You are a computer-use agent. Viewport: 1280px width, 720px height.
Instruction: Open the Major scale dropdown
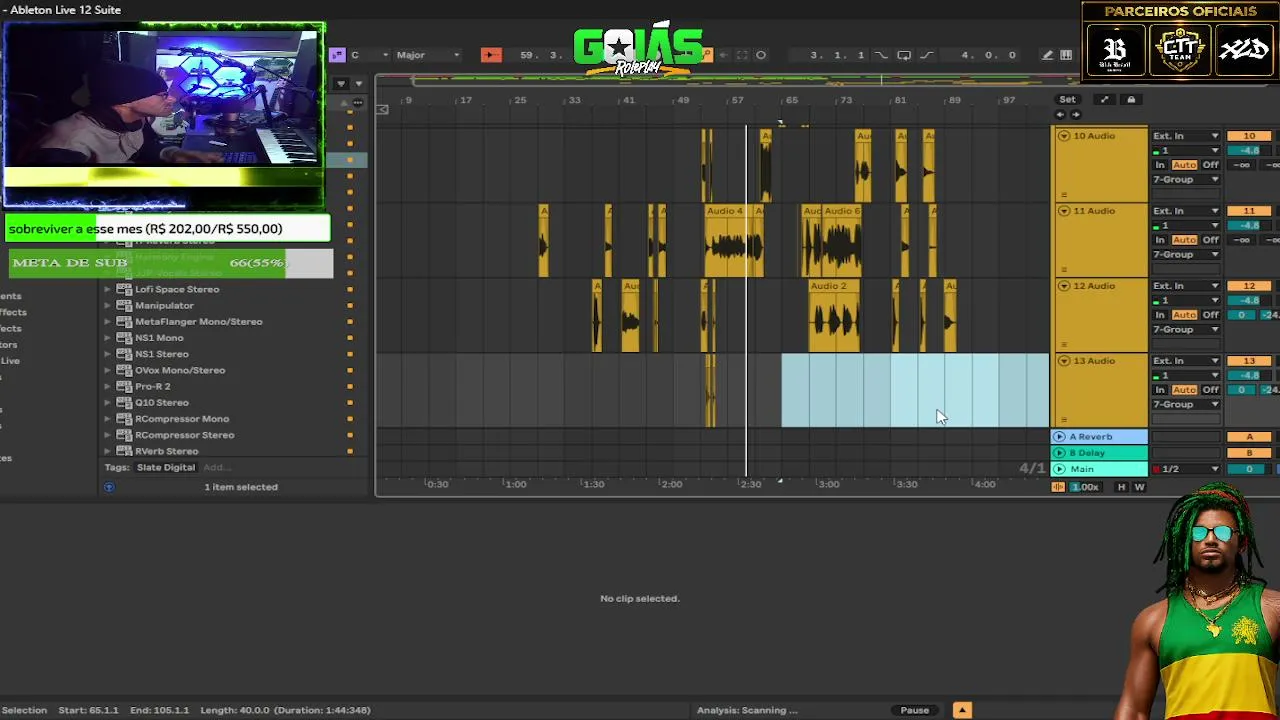tap(428, 55)
